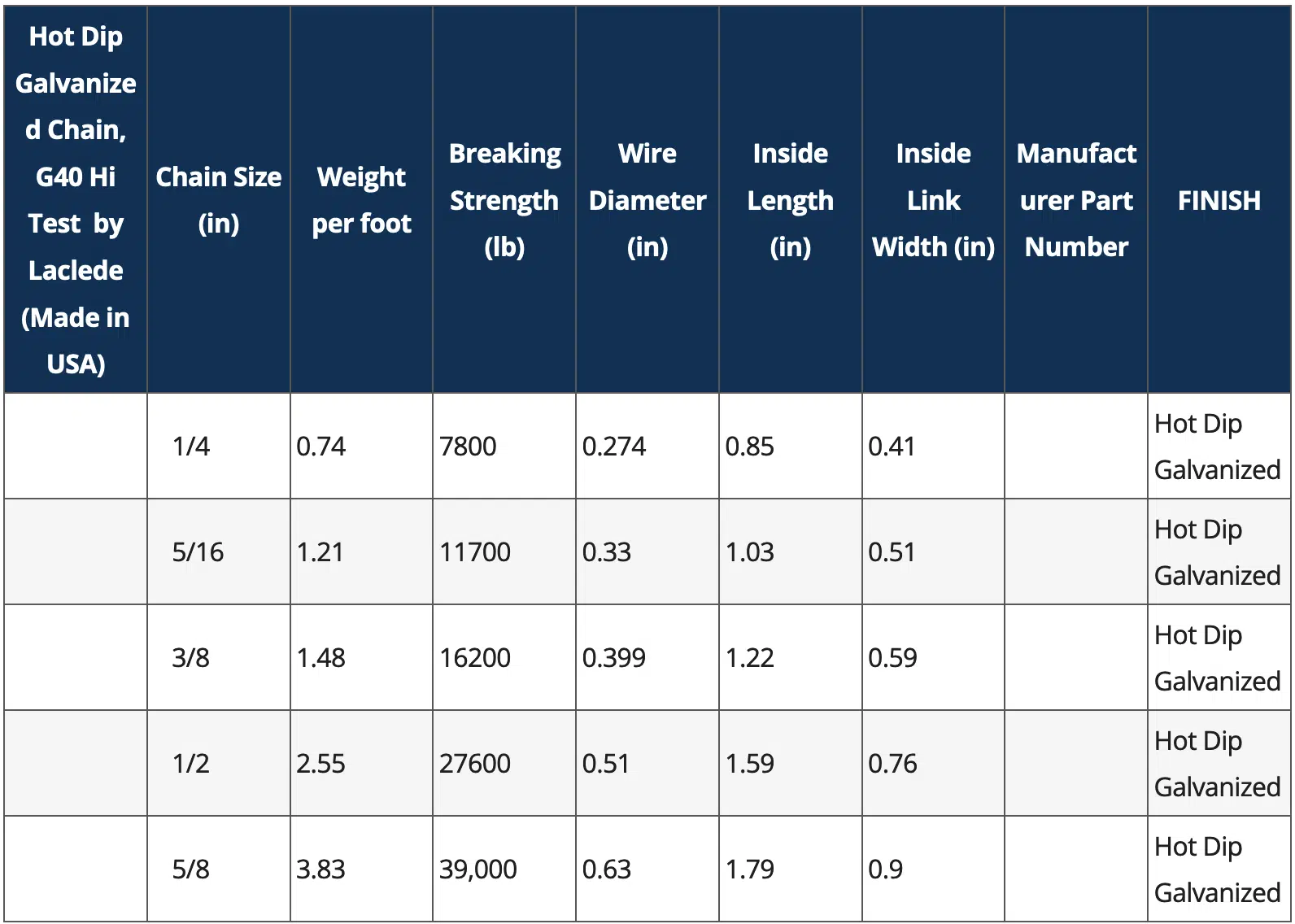This screenshot has width=1295, height=924.
Task: Select the Manufacturer Part Number header
Action: click(1076, 200)
